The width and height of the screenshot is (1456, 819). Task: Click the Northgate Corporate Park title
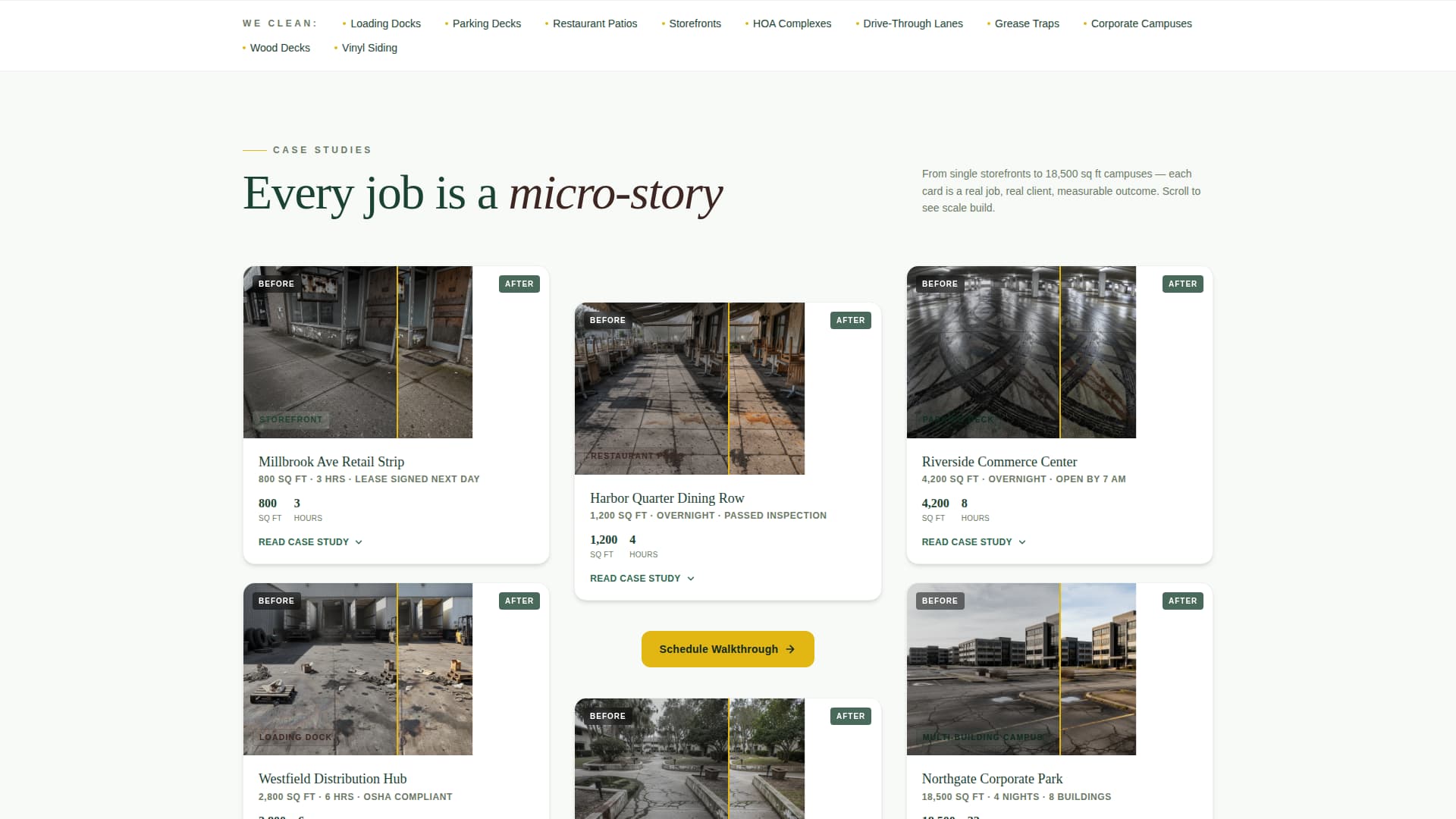point(992,779)
